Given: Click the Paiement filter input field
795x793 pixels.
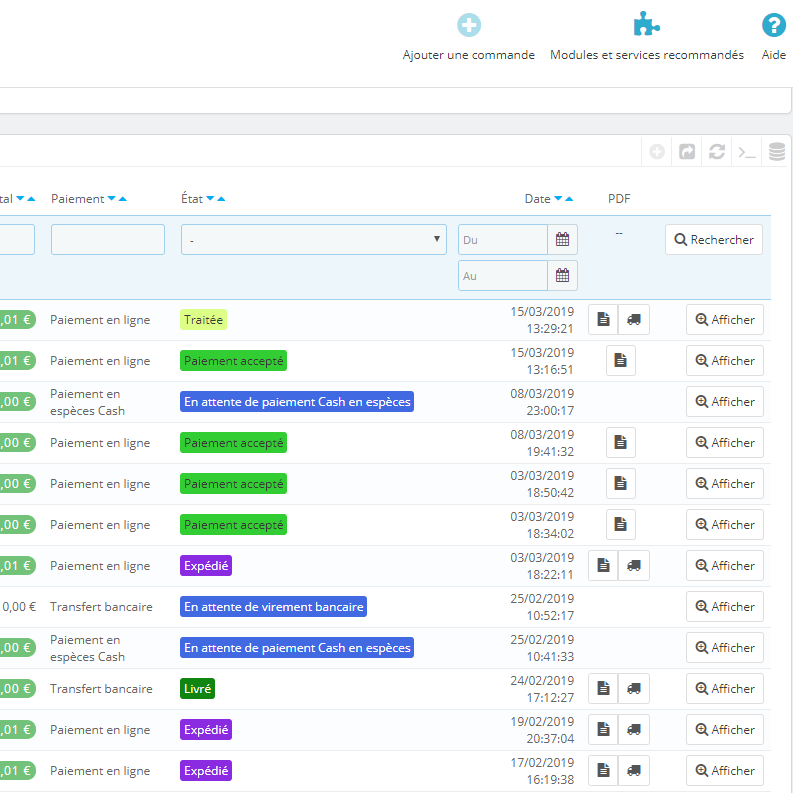Looking at the screenshot, I should 108,239.
